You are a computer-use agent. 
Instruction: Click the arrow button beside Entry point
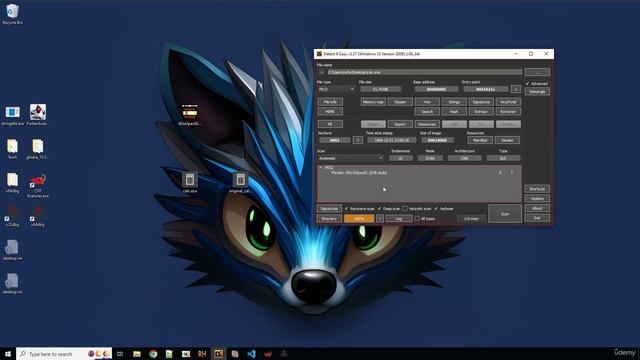point(516,89)
